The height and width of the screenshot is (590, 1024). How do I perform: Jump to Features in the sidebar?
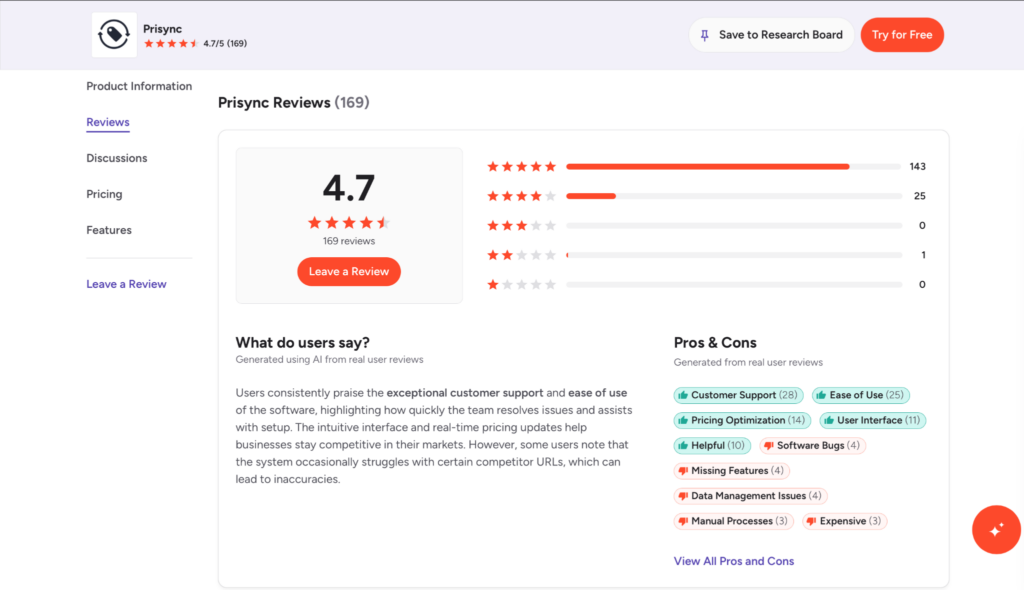coord(109,230)
